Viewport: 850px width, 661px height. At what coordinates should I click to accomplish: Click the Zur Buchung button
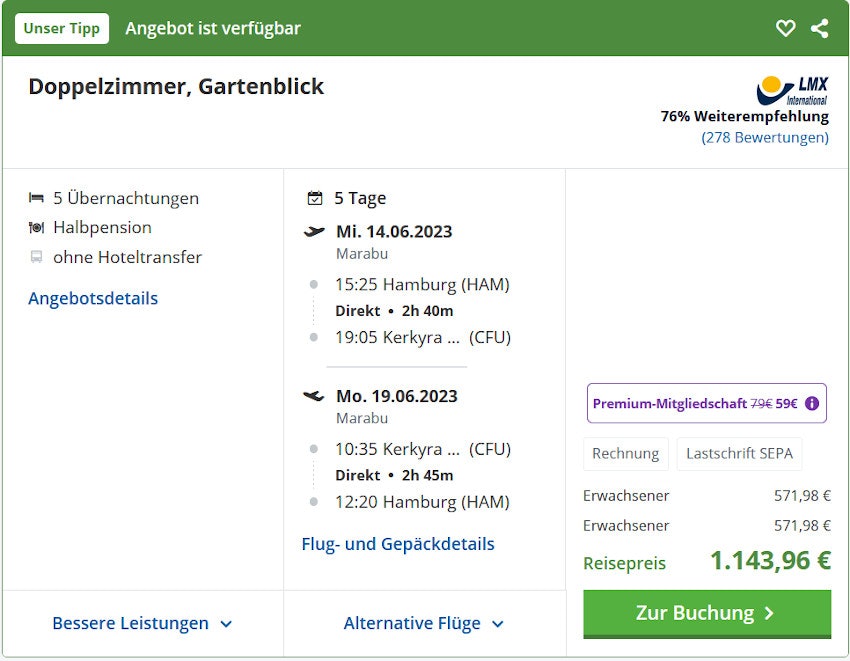(706, 613)
